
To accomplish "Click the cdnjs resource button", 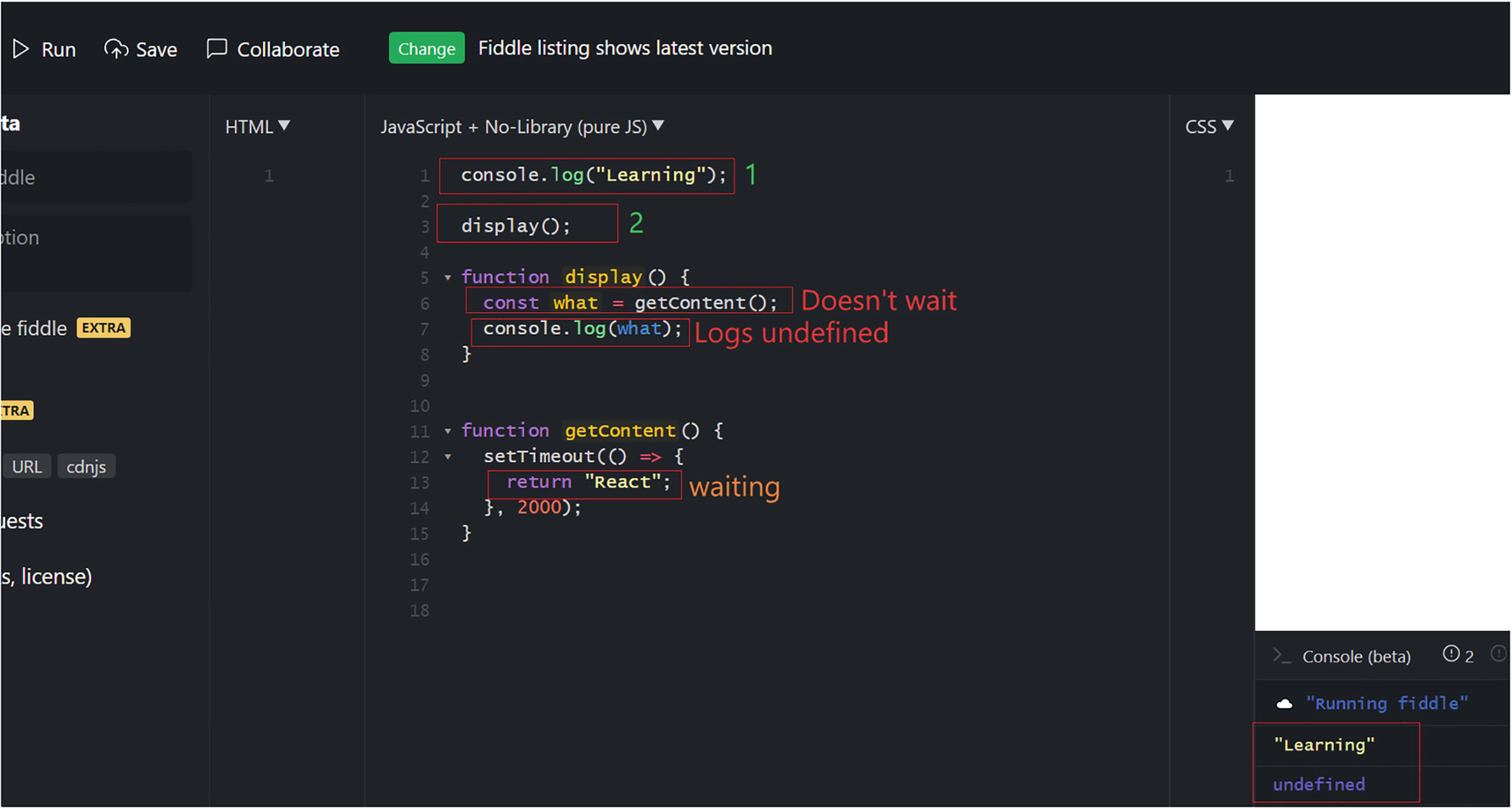I will [86, 466].
